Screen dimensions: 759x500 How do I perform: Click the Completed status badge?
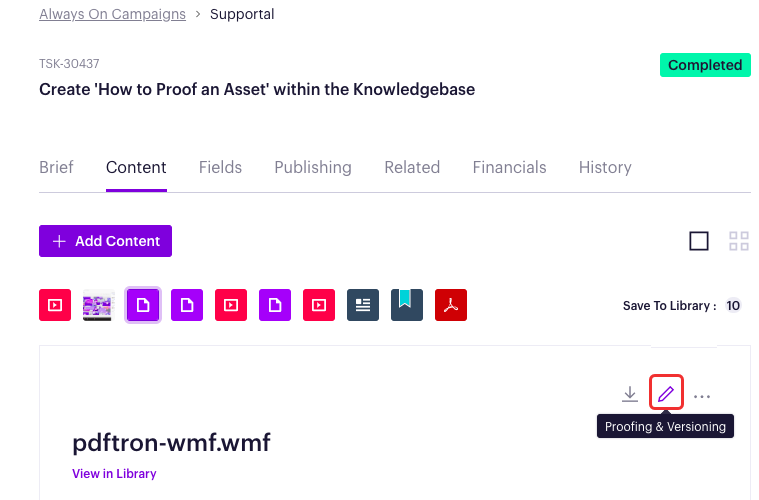tap(705, 65)
